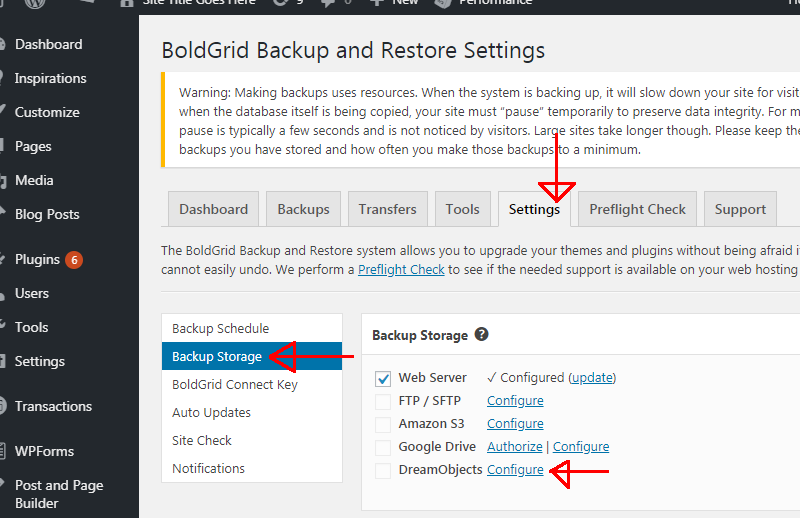
Task: Click the plus New icon in the admin bar
Action: coord(377,3)
